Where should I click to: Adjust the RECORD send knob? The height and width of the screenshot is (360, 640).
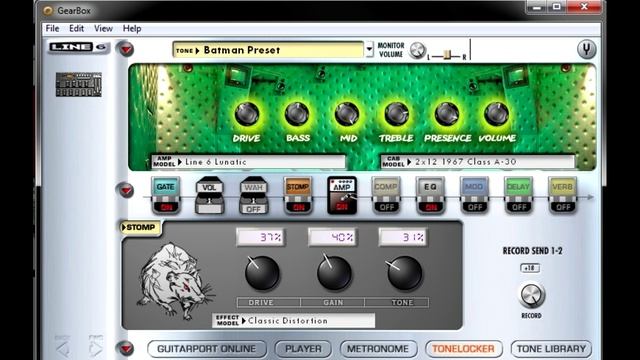(532, 295)
